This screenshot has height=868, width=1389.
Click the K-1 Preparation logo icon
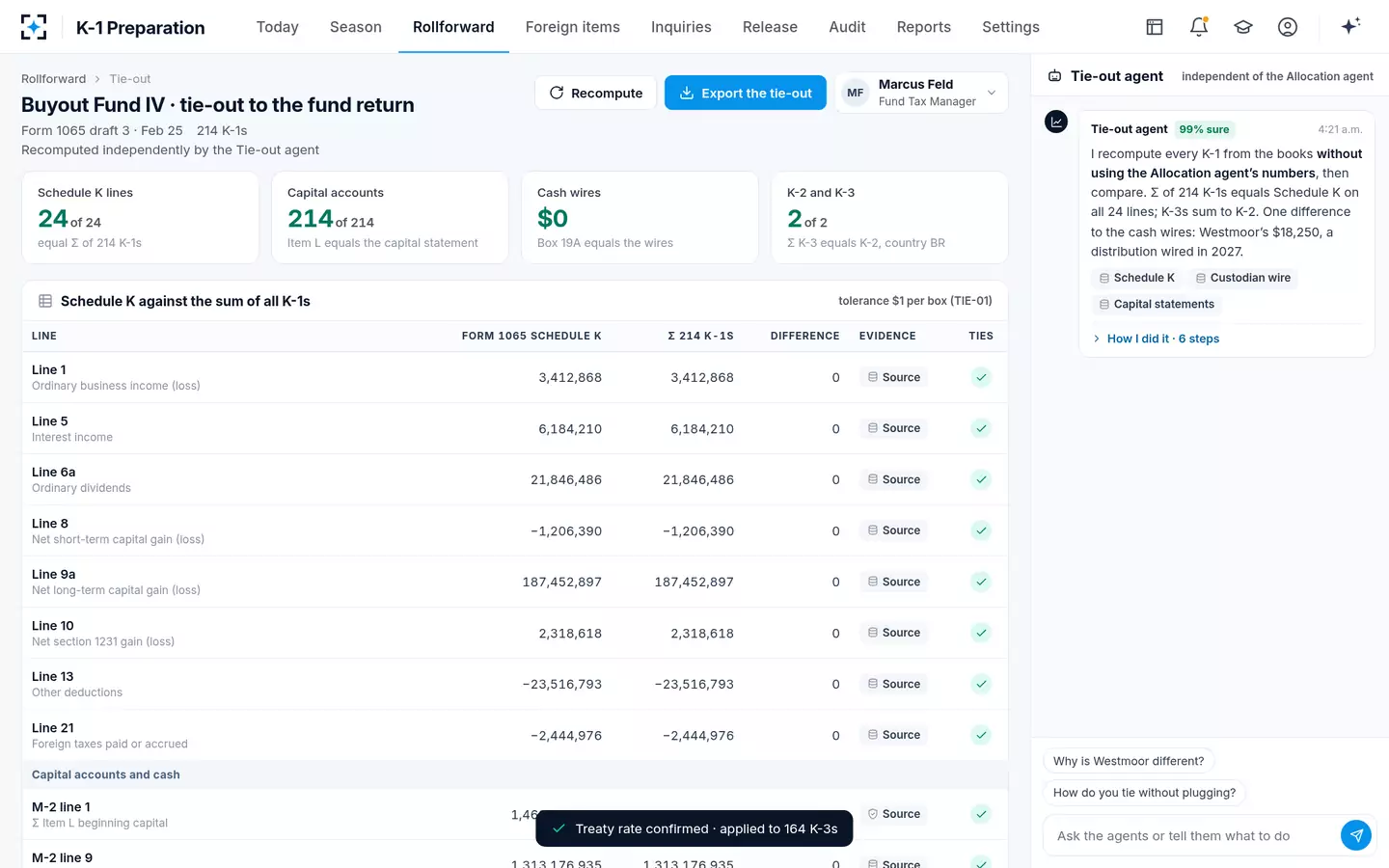point(34,27)
